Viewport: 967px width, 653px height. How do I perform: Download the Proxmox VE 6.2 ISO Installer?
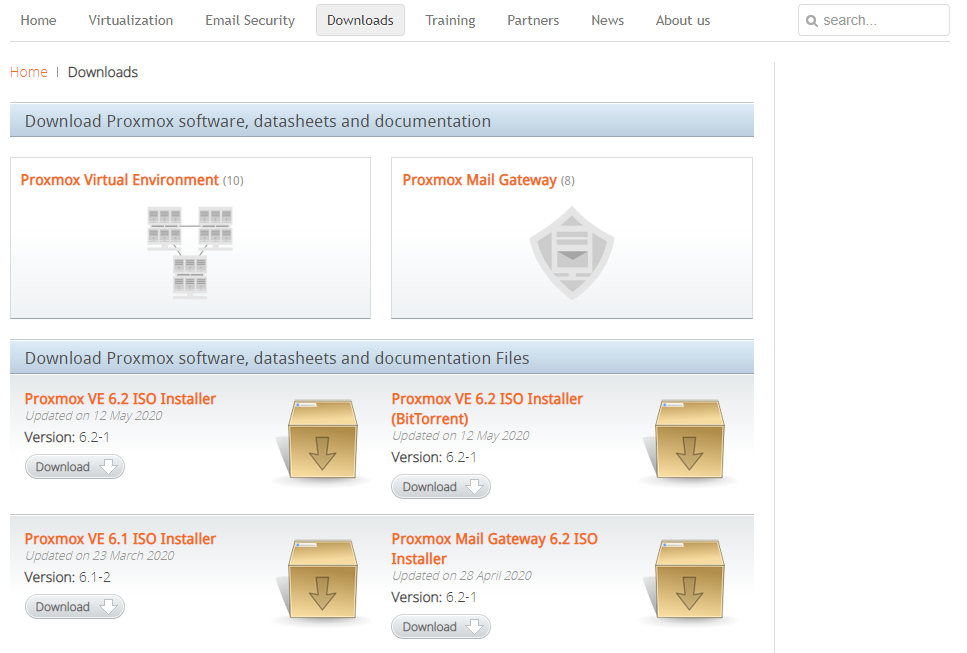(75, 467)
